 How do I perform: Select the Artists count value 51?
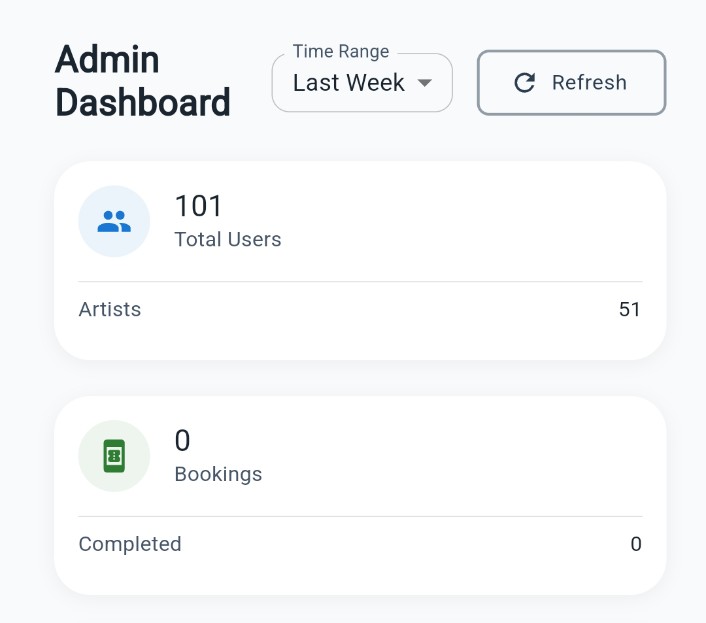click(629, 310)
